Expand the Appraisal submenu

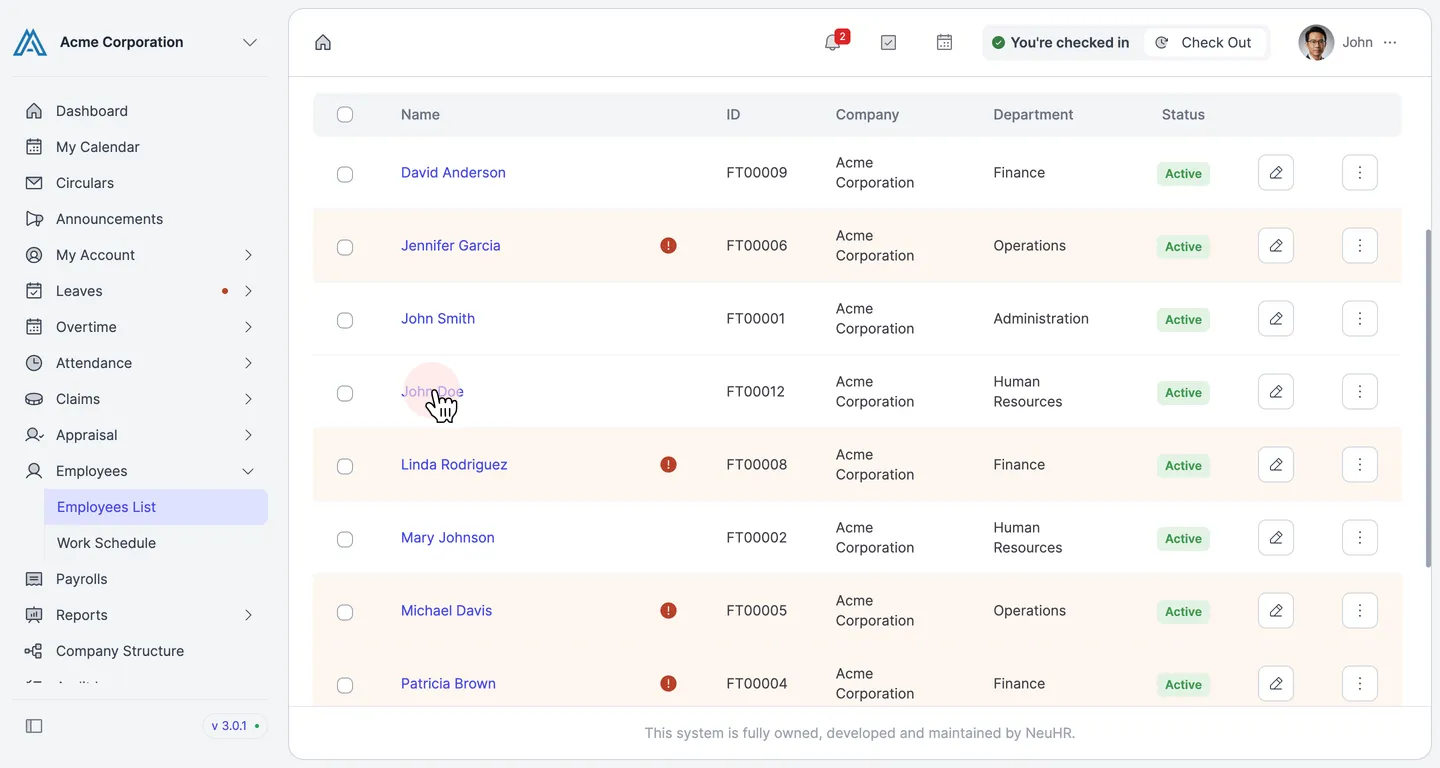click(248, 435)
